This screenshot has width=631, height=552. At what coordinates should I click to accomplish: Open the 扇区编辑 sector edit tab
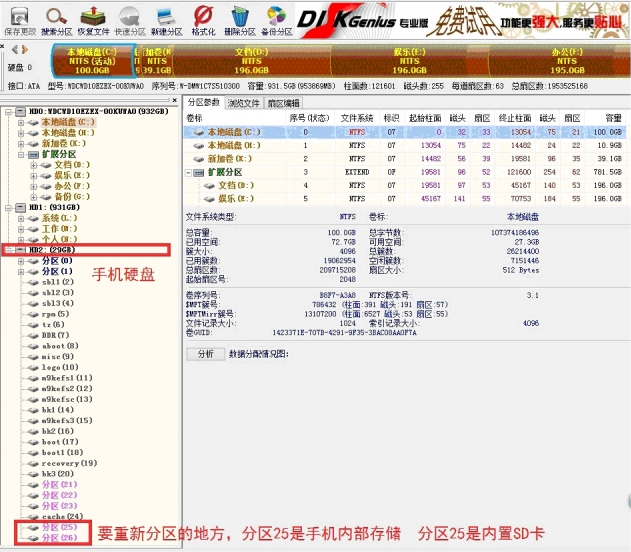283,103
